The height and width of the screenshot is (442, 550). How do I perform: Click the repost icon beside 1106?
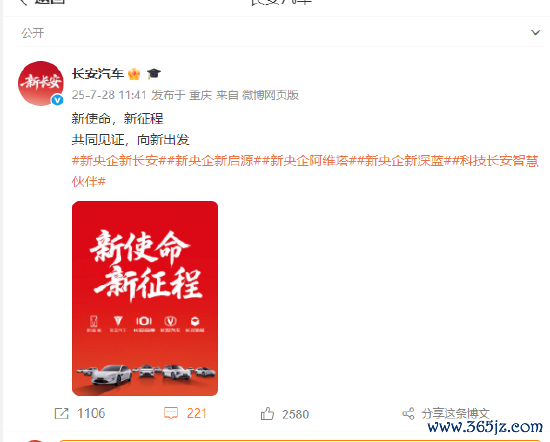click(x=61, y=413)
